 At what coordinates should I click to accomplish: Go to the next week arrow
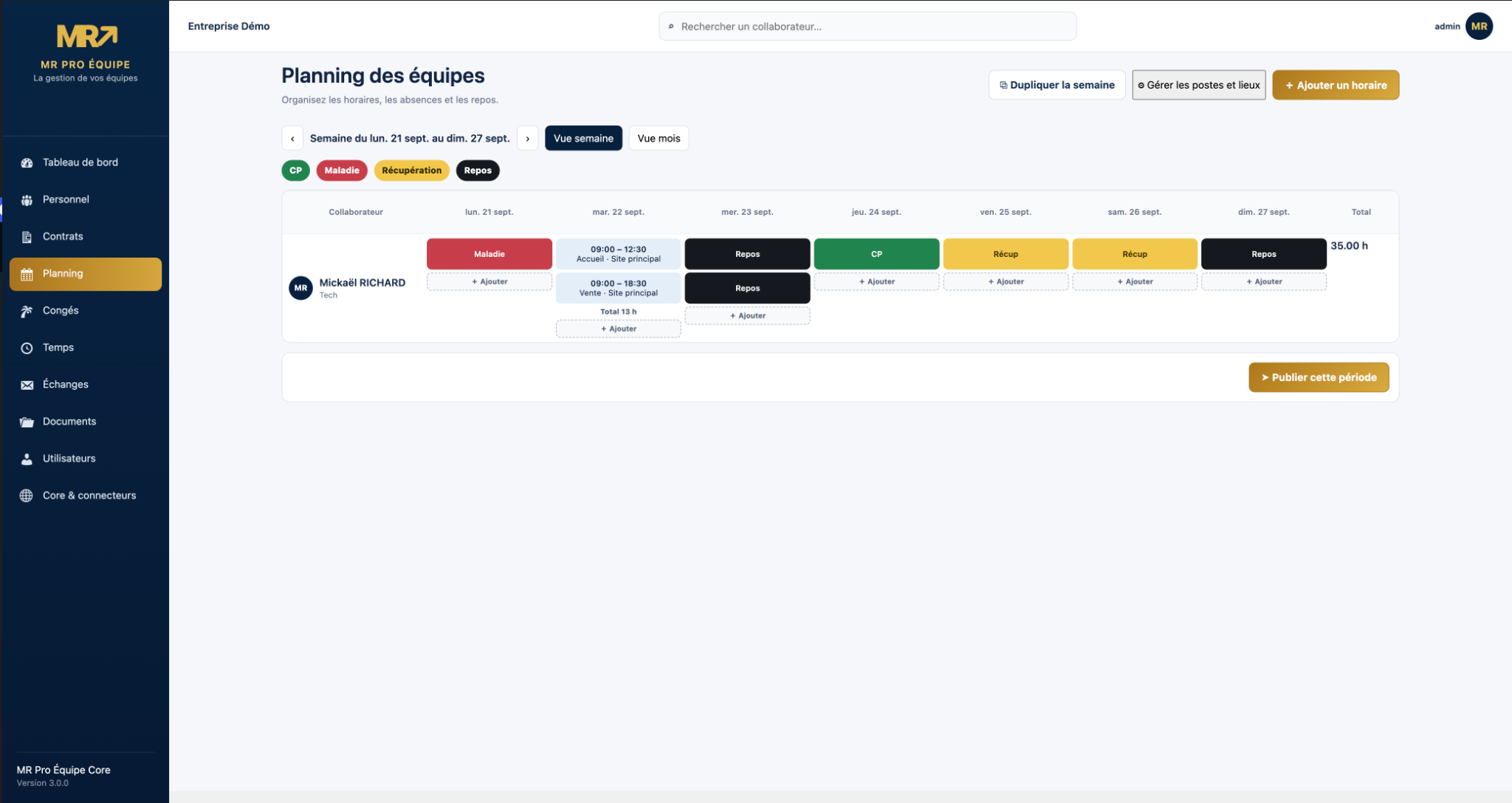click(527, 138)
